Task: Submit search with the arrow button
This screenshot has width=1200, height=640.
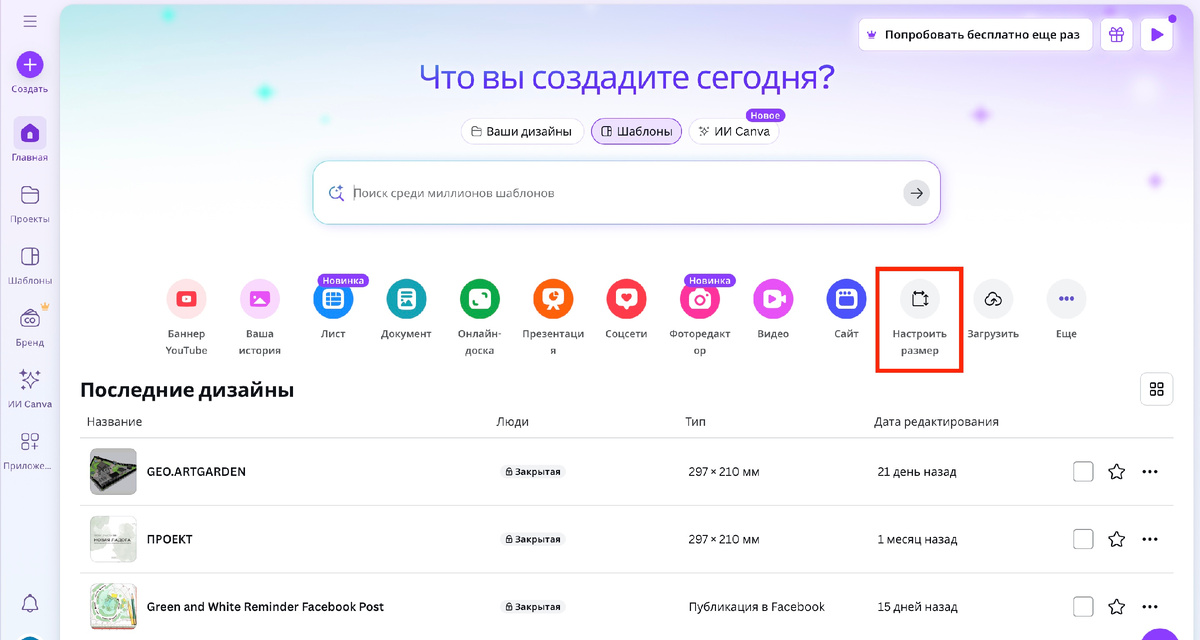Action: point(916,193)
